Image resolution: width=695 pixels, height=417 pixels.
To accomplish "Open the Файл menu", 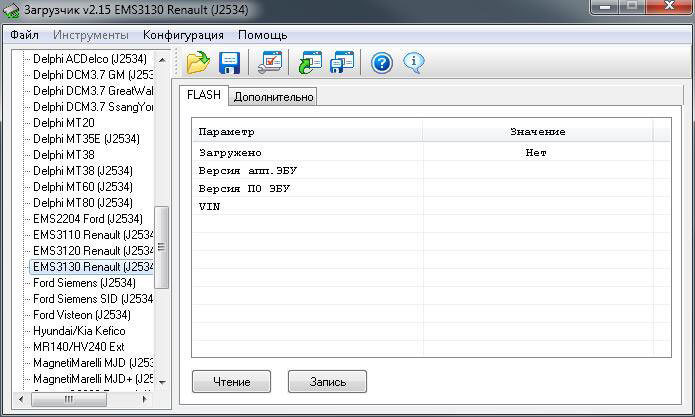I will (24, 35).
